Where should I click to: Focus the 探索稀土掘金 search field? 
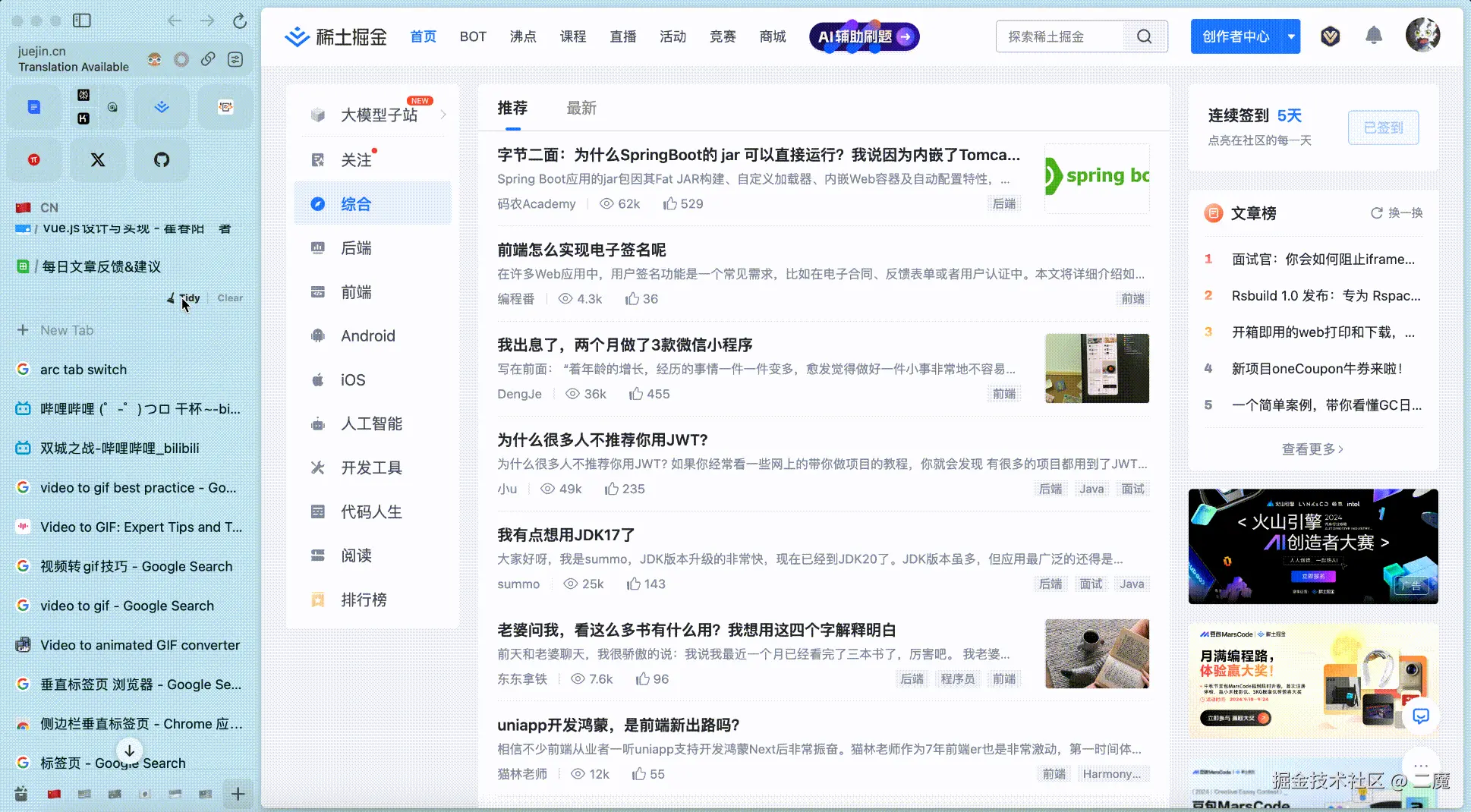(1060, 36)
